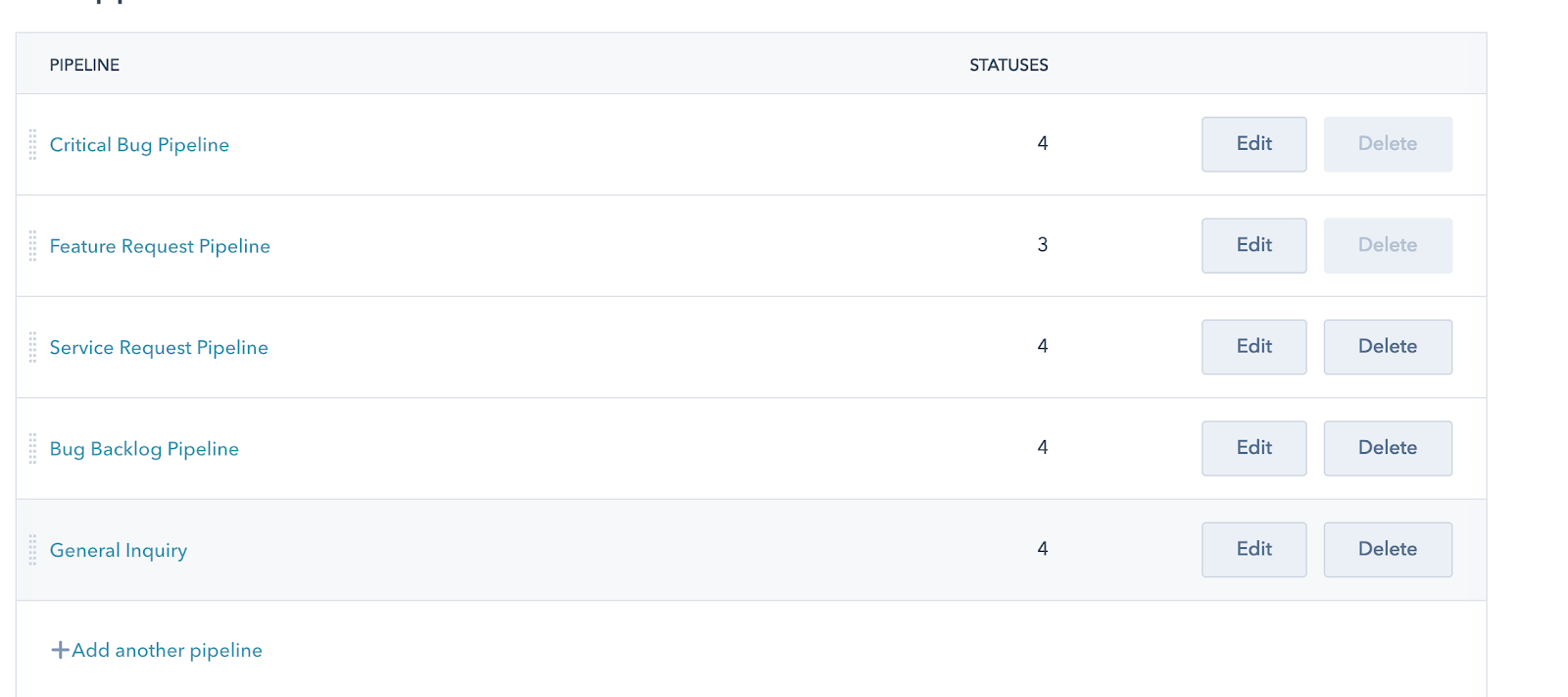Delete the Bug Backlog Pipeline
Viewport: 1568px width, 697px height.
[1388, 448]
